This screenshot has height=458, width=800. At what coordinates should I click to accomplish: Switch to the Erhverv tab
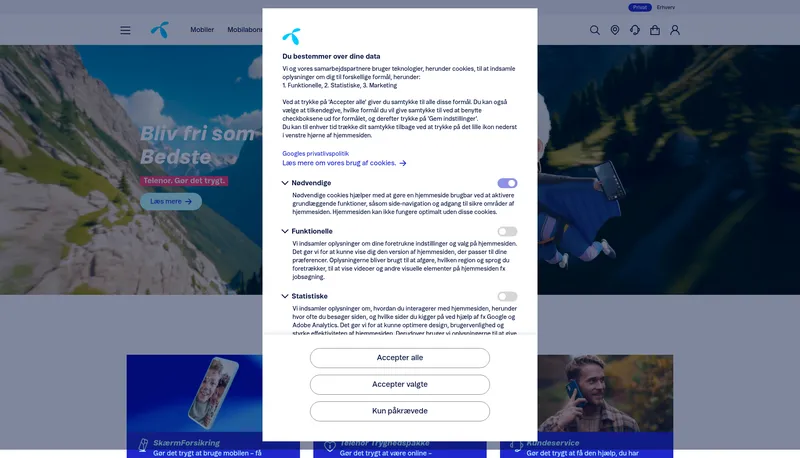pyautogui.click(x=665, y=7)
